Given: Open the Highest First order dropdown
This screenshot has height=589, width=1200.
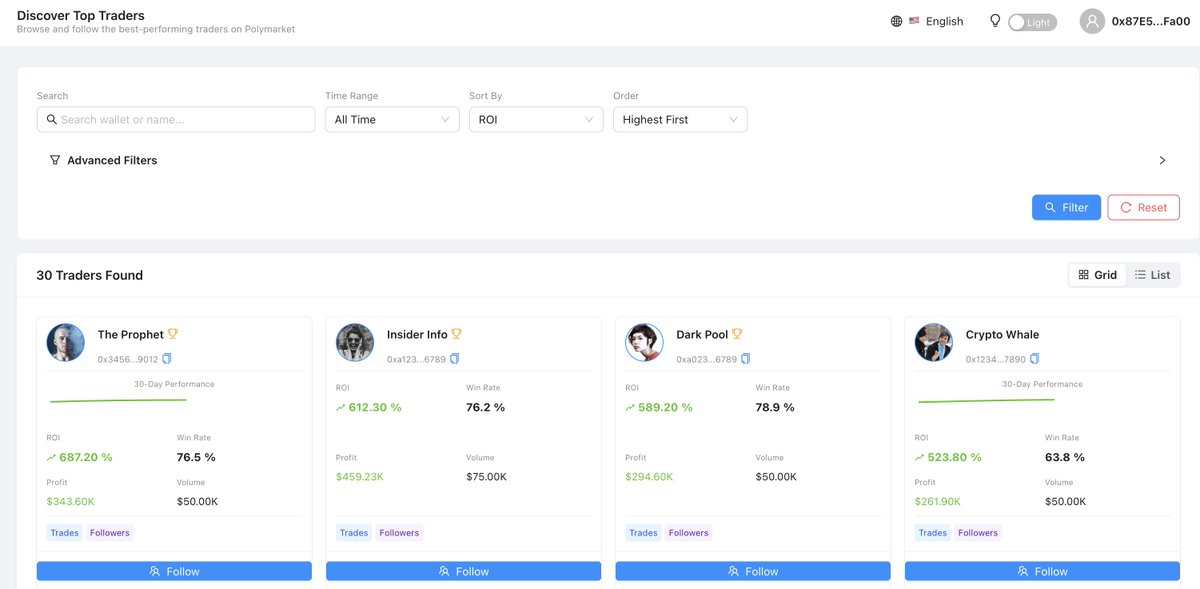Looking at the screenshot, I should 680,119.
